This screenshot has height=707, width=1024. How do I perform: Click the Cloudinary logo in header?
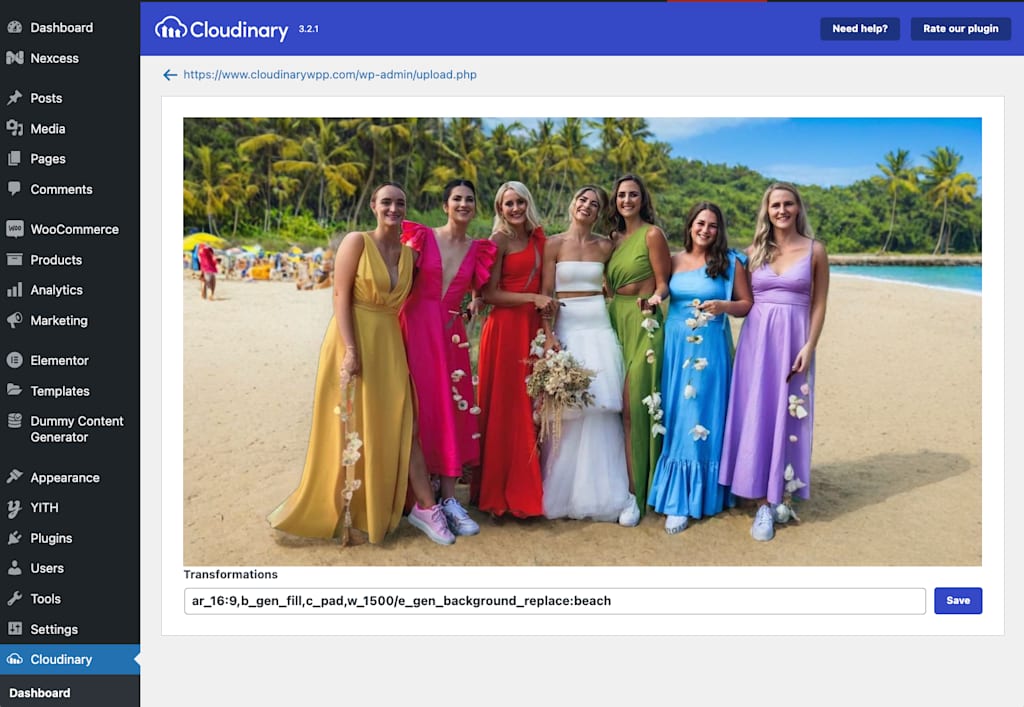pyautogui.click(x=222, y=29)
